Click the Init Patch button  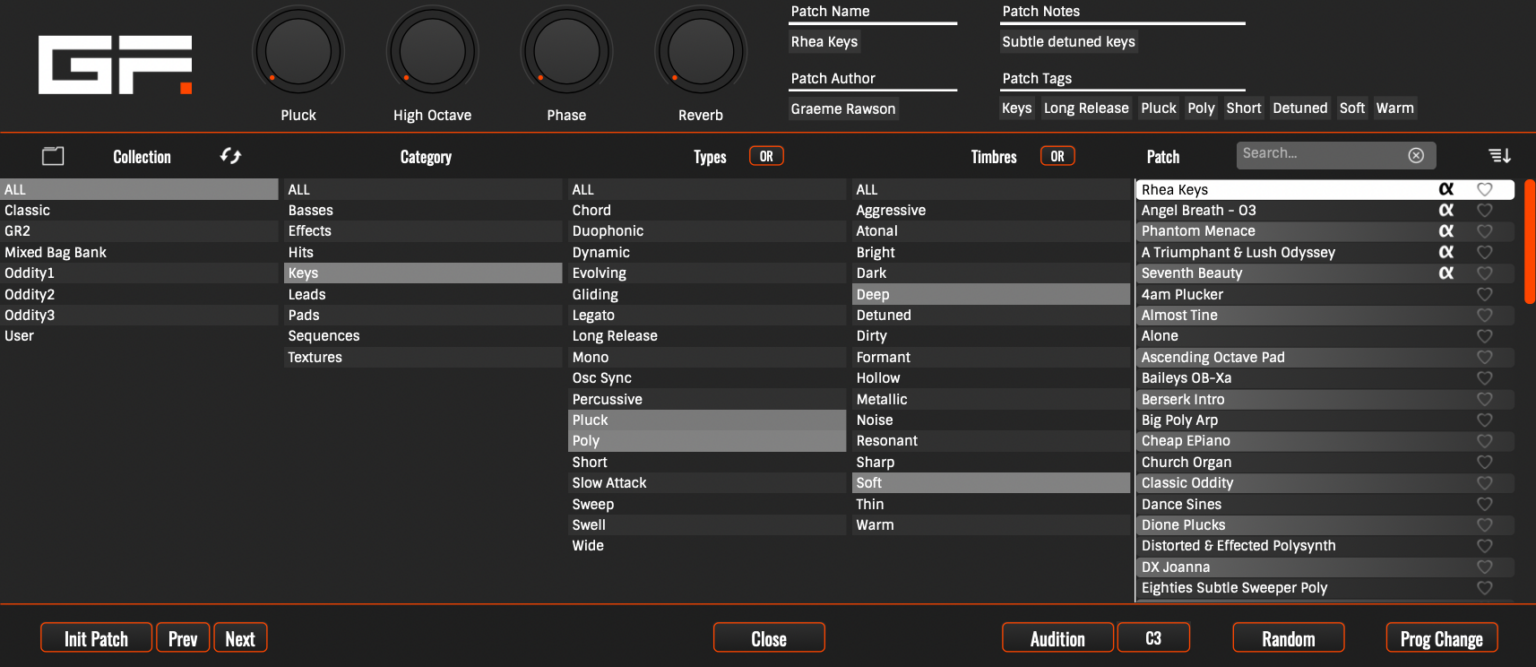tap(96, 637)
